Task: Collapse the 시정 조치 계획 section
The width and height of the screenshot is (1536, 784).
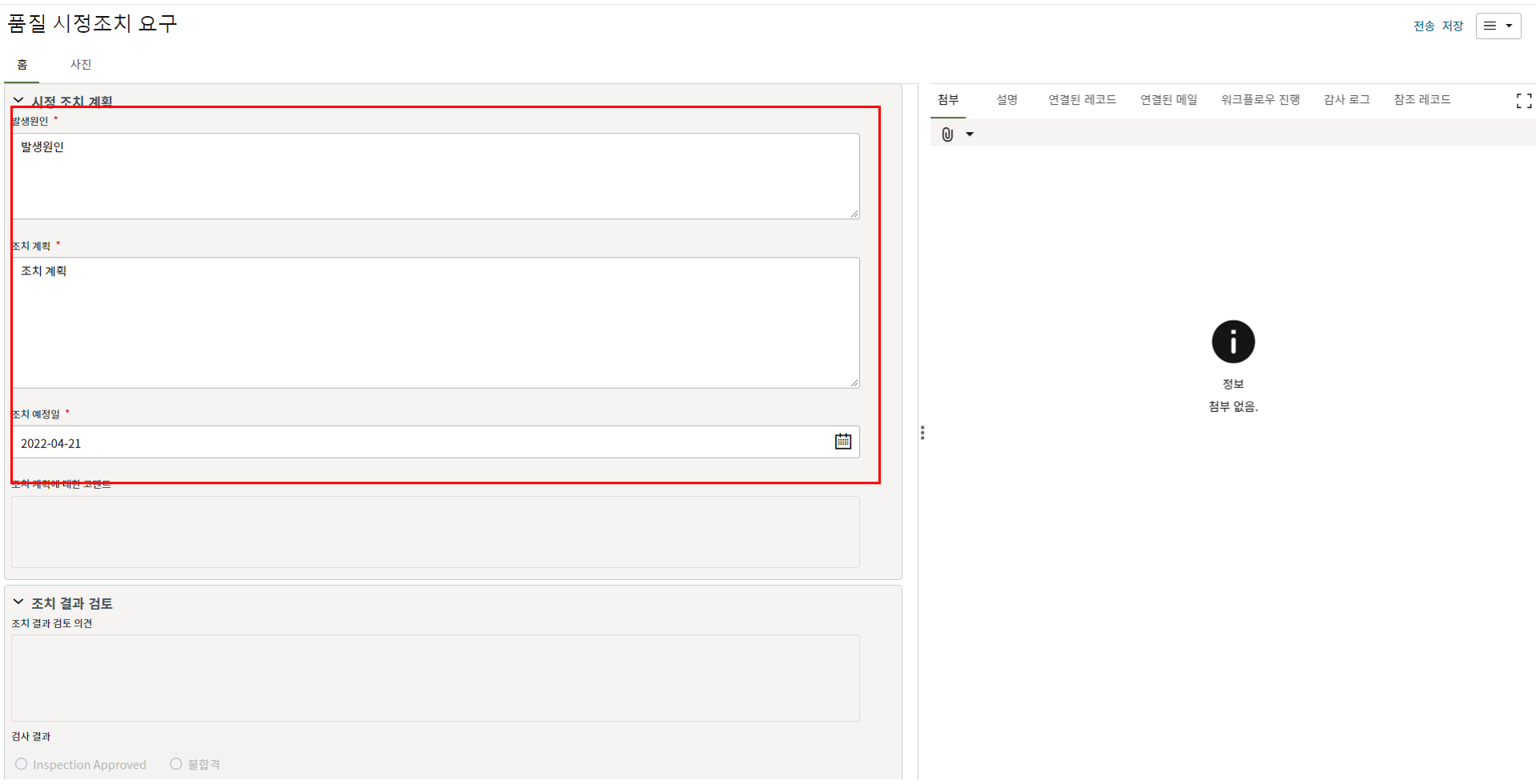Action: [x=18, y=101]
